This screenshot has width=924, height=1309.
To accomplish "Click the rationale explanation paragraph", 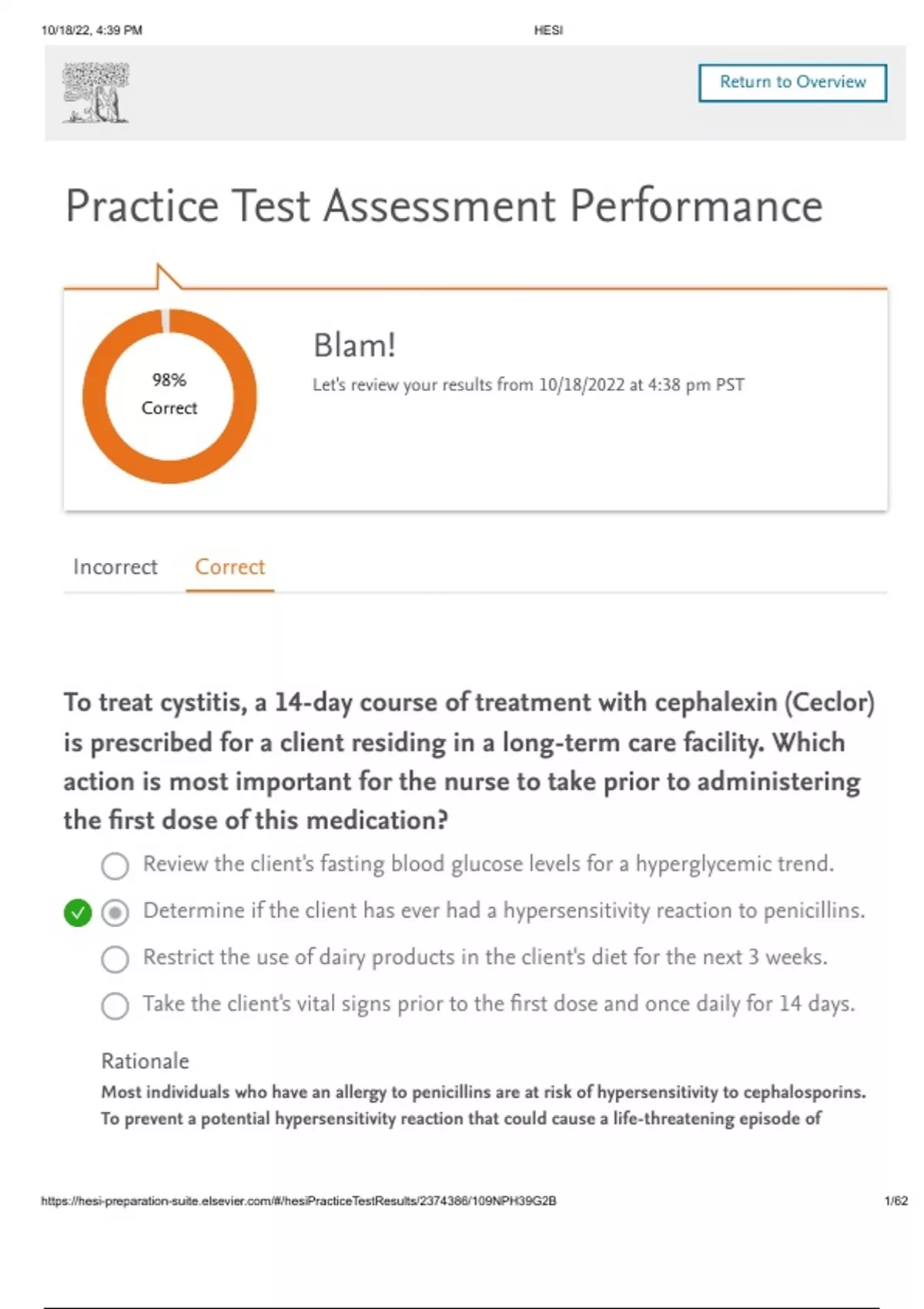I will [484, 1105].
